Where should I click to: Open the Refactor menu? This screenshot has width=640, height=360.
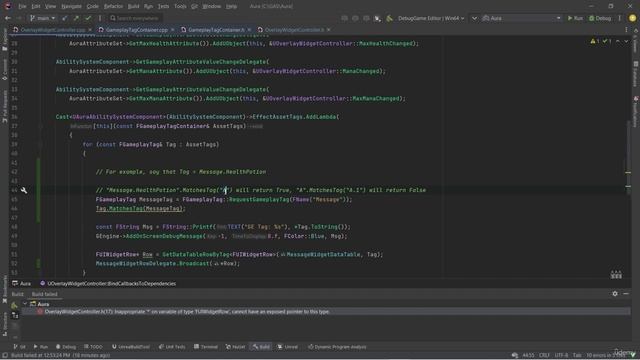tap(113, 7)
